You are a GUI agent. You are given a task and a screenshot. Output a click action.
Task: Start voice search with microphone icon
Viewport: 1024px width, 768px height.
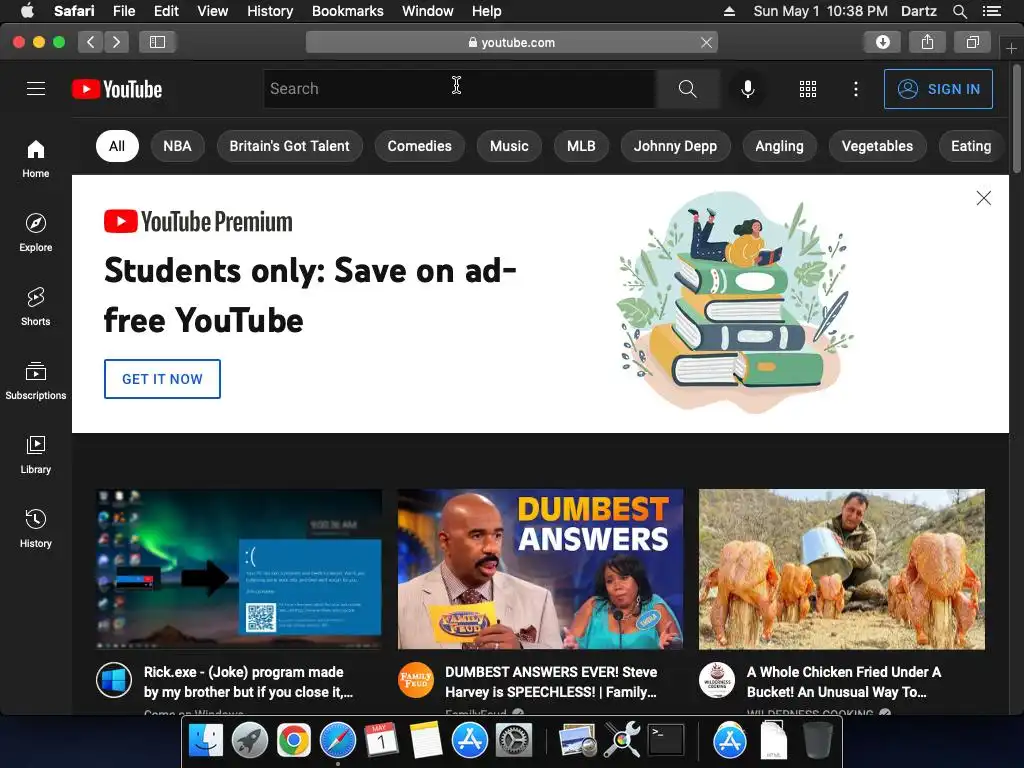[x=748, y=89]
